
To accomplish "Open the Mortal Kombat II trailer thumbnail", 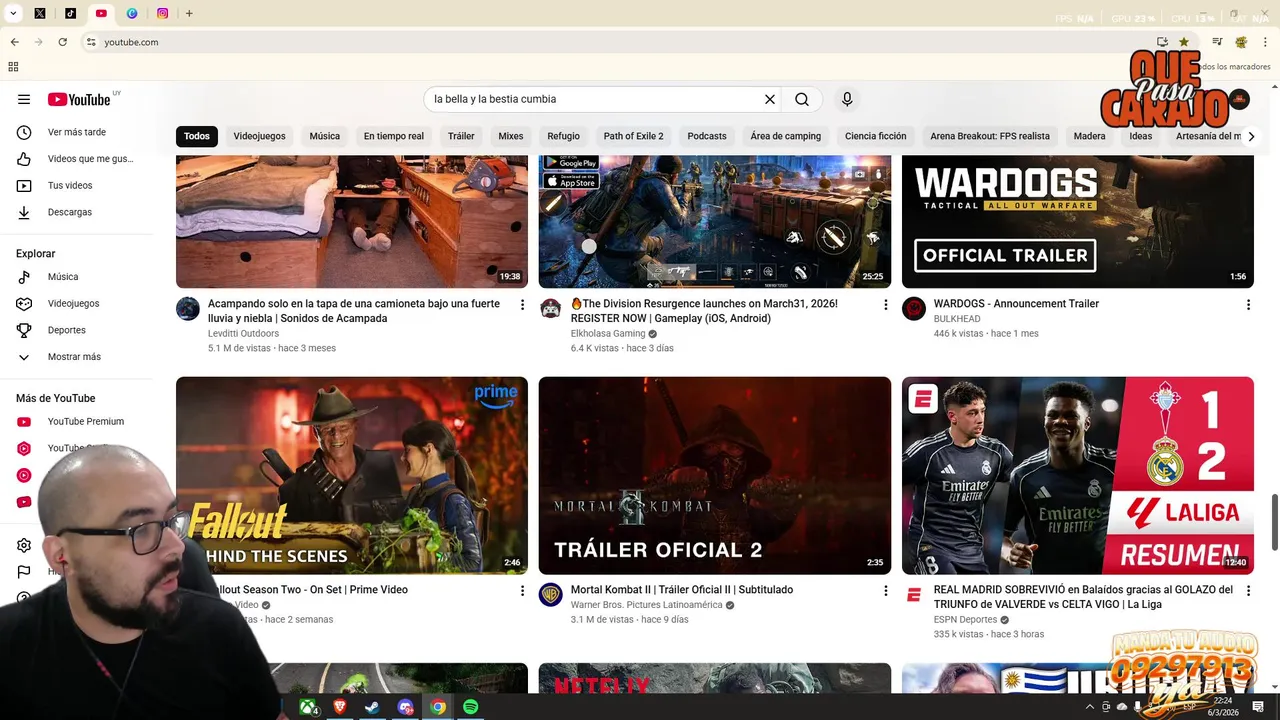I will point(715,475).
